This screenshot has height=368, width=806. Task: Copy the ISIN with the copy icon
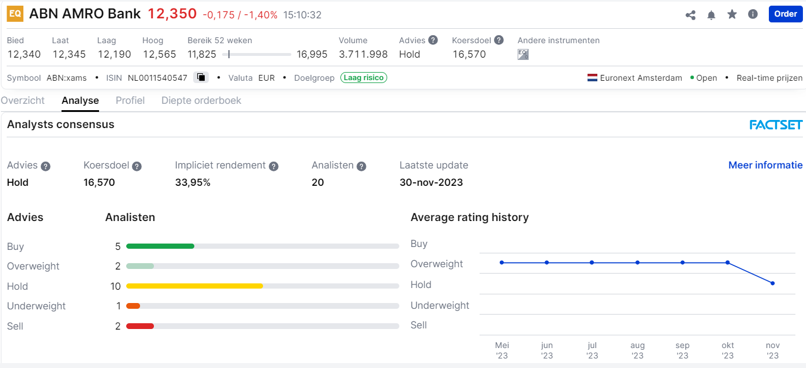pos(201,78)
